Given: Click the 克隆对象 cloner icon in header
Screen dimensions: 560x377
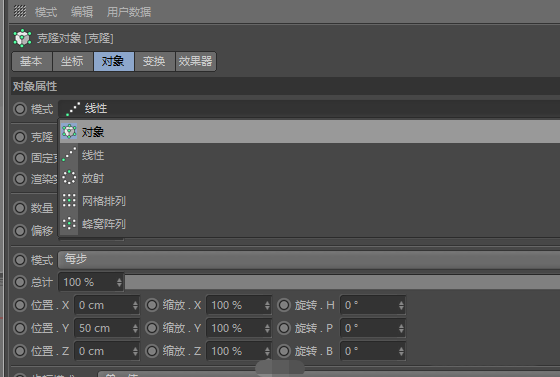Looking at the screenshot, I should point(22,38).
